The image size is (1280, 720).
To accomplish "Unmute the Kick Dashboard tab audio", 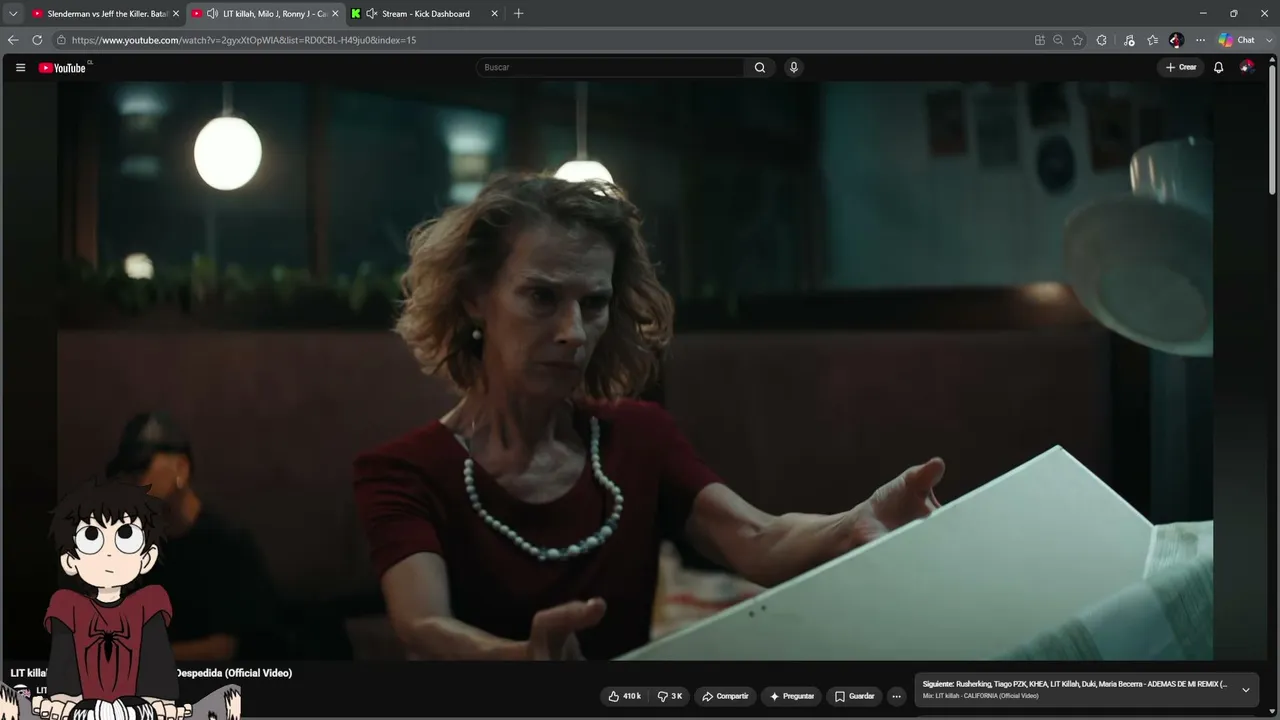I will pyautogui.click(x=372, y=14).
